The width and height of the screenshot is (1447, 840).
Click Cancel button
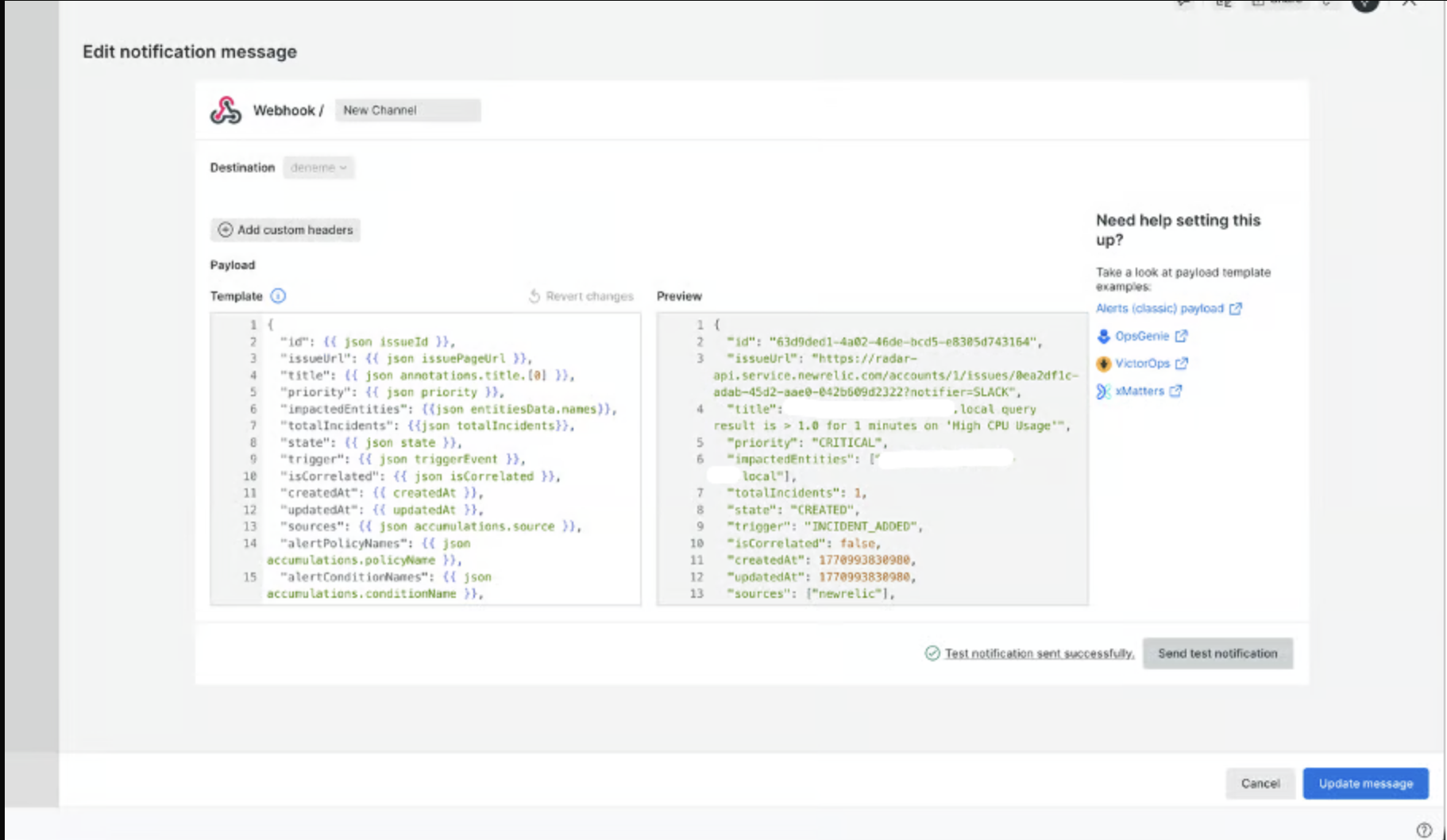1260,784
